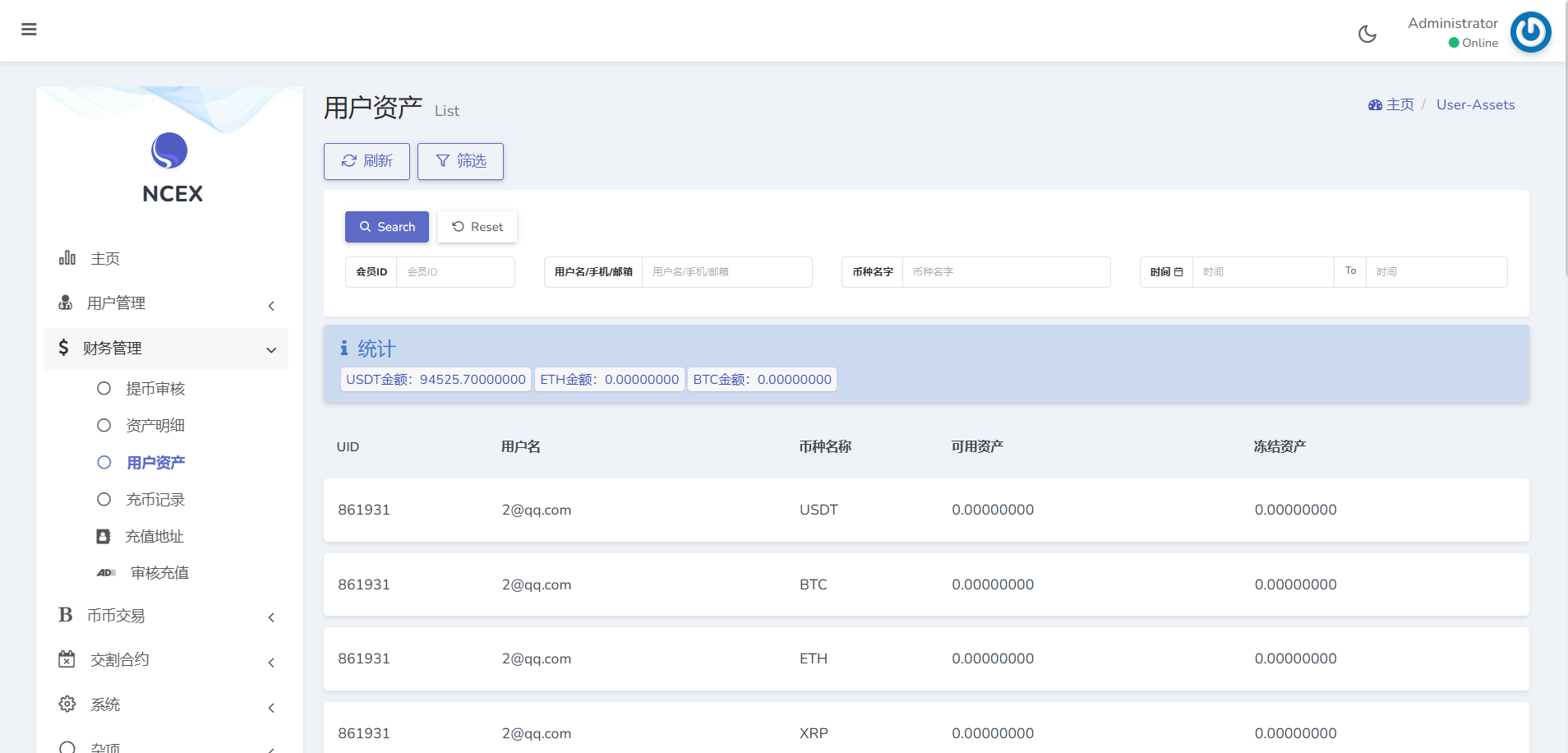Click the NCEX logo icon
The height and width of the screenshot is (753, 1568).
[169, 150]
